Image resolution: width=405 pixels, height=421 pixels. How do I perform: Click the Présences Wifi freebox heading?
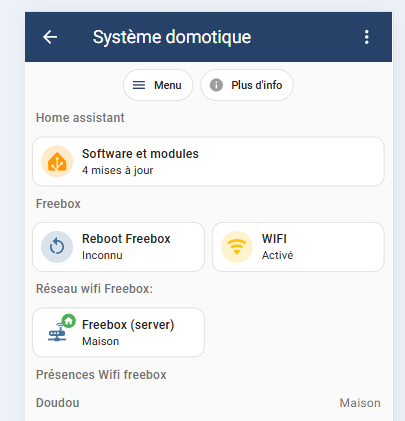coord(101,375)
